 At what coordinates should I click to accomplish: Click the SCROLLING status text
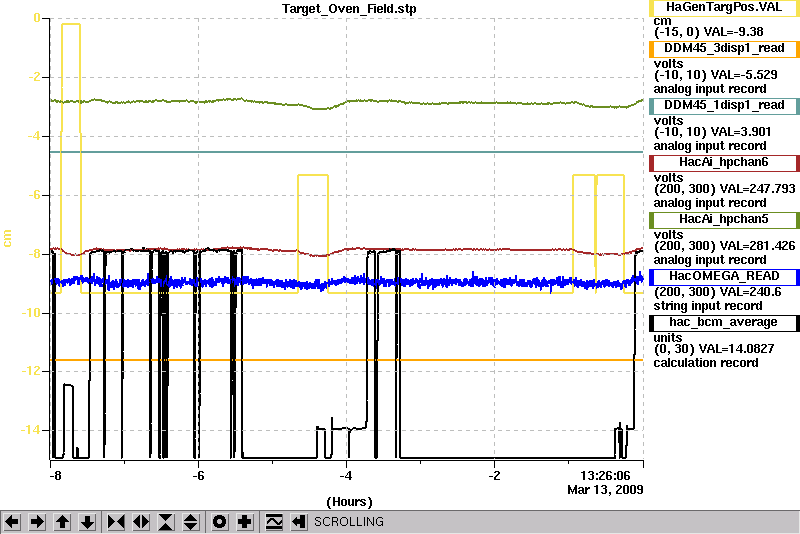348,522
